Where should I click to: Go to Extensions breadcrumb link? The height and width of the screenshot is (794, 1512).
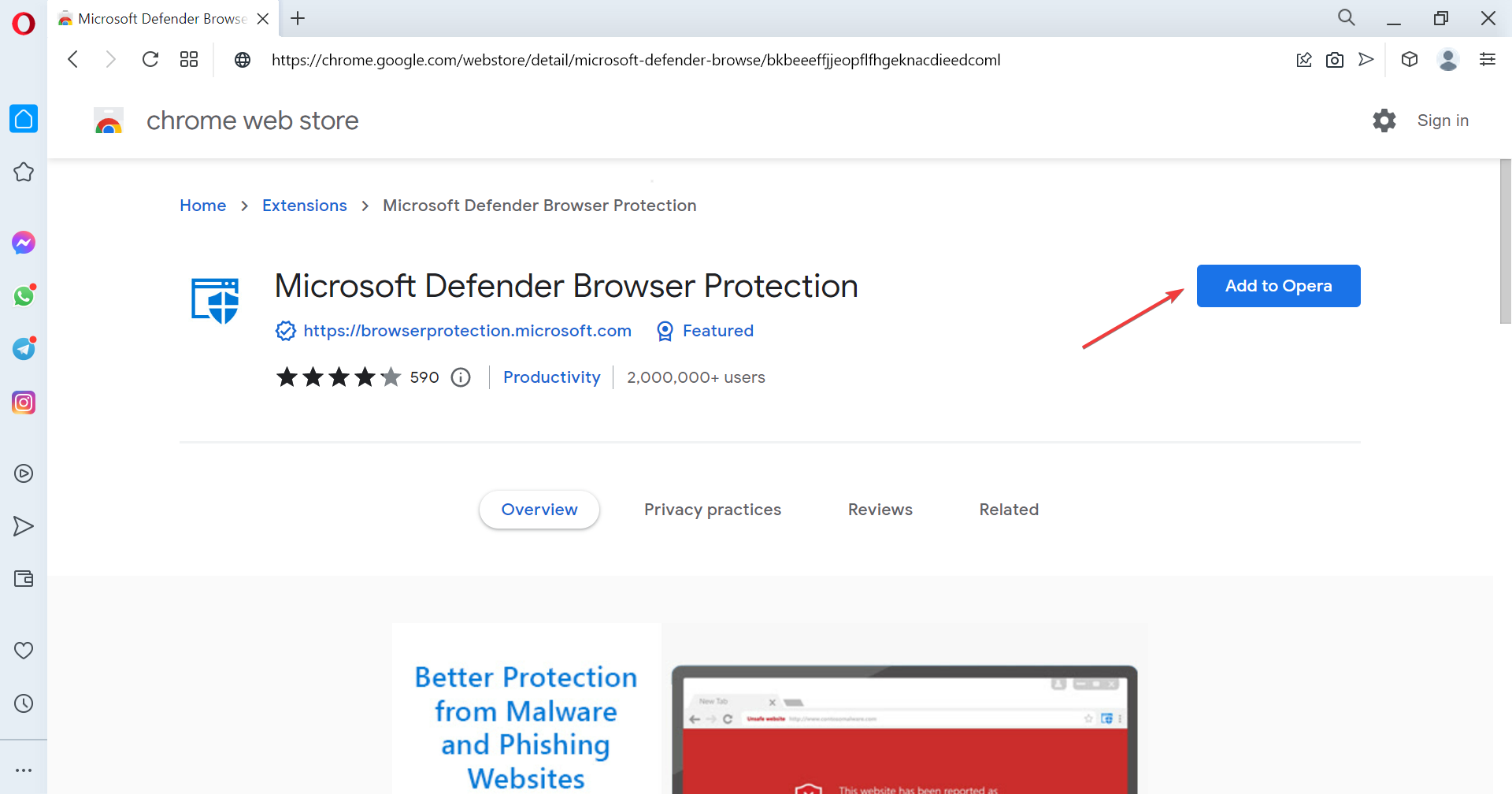[x=304, y=206]
